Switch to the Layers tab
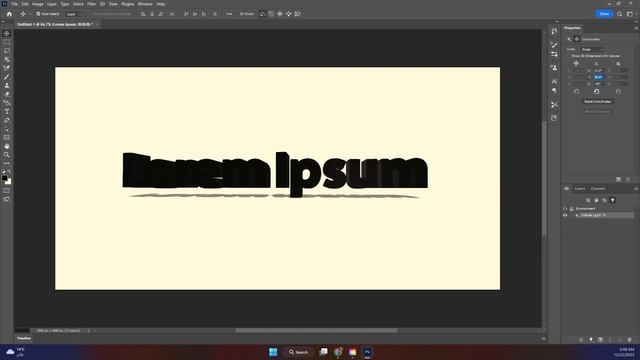The width and height of the screenshot is (640, 360). point(580,189)
